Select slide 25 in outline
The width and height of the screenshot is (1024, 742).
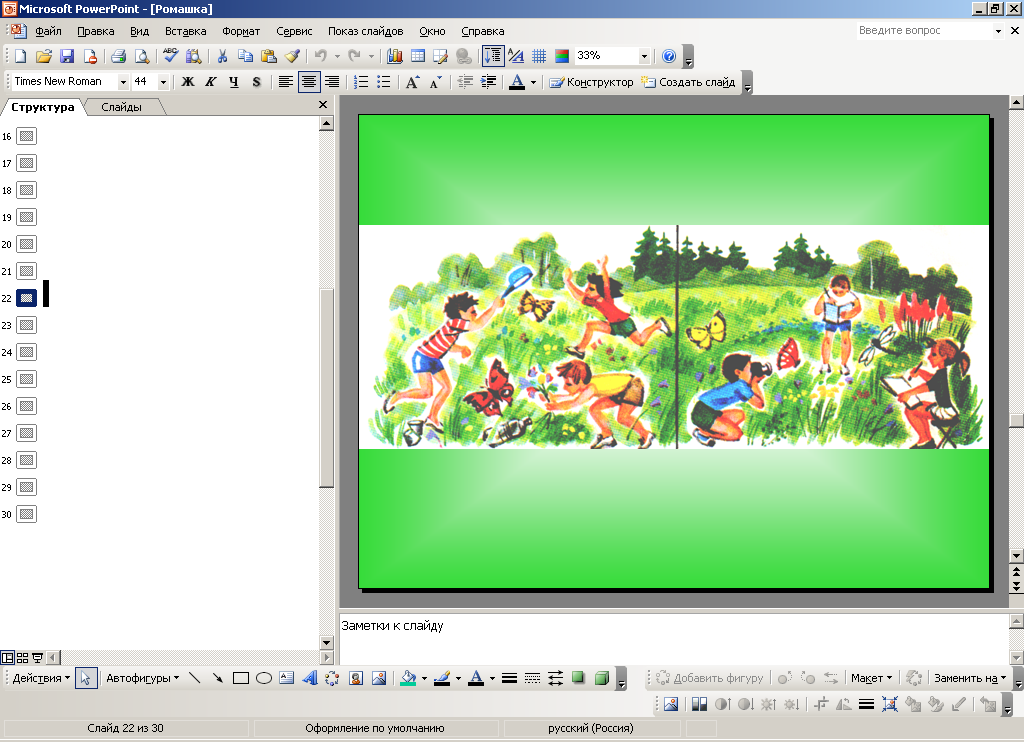pyautogui.click(x=26, y=379)
